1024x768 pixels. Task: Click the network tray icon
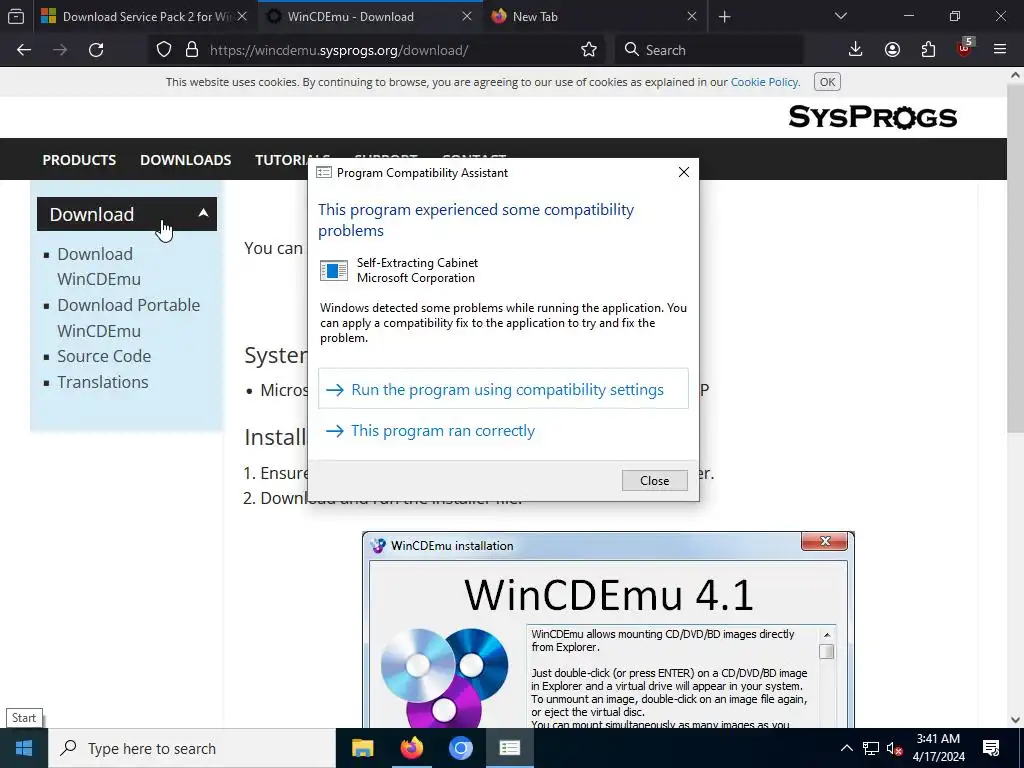pos(871,748)
